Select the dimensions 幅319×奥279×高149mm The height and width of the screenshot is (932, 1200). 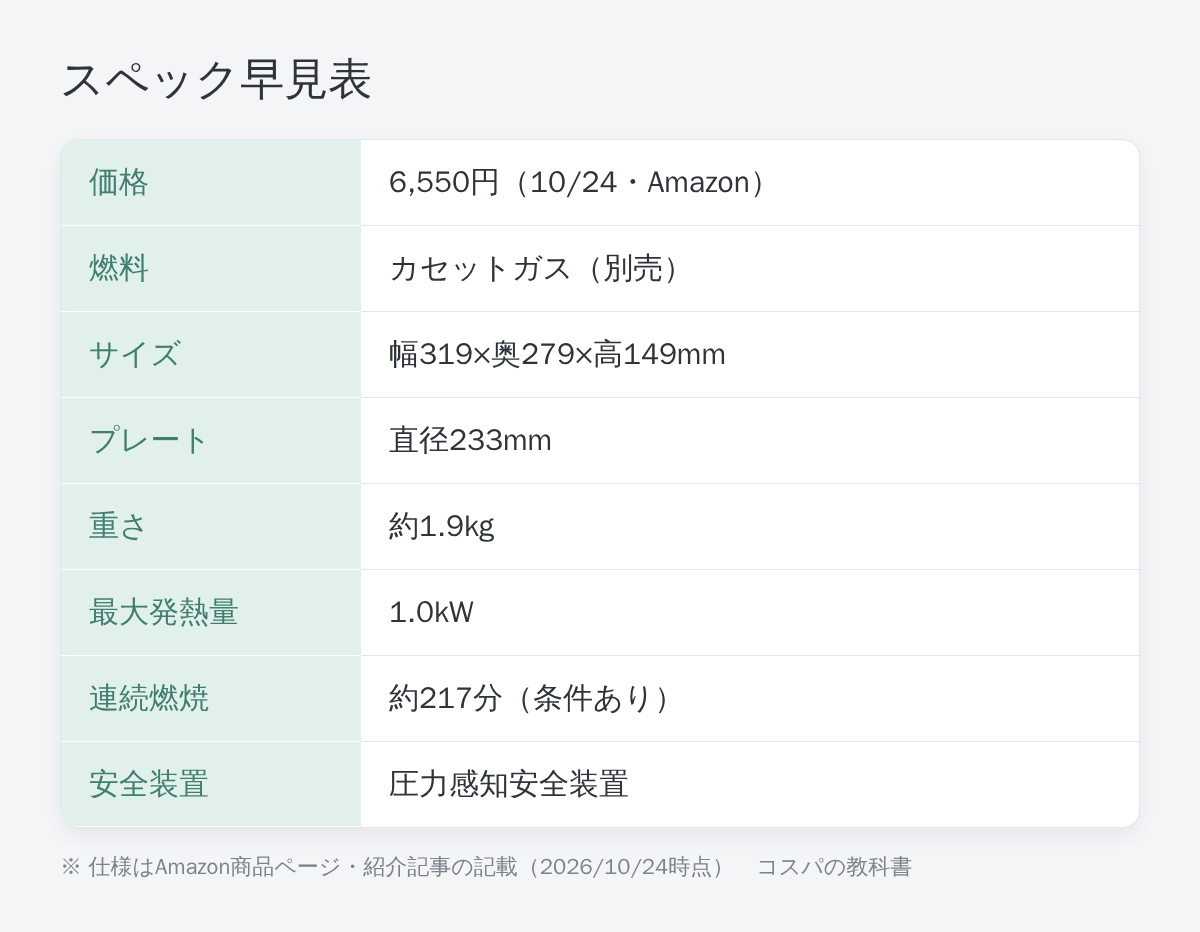pos(557,354)
